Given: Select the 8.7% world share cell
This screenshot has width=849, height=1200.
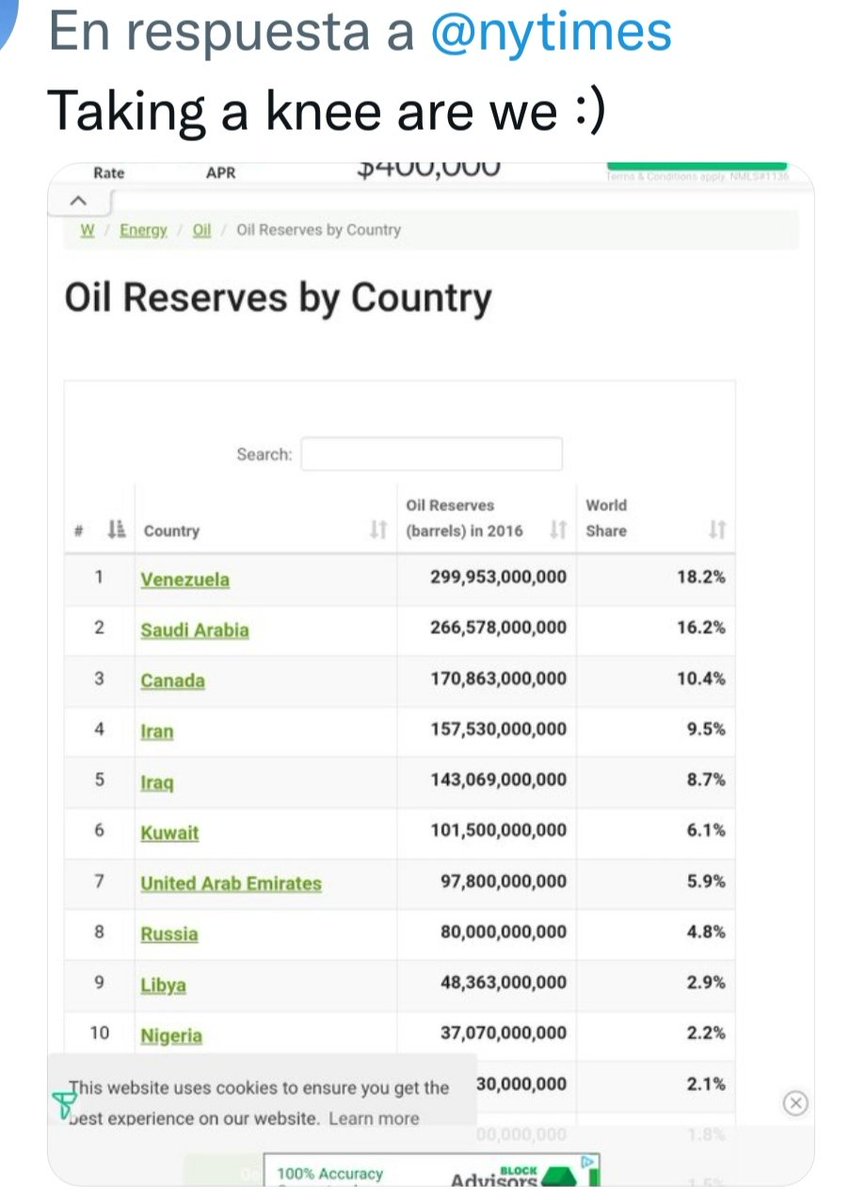Looking at the screenshot, I should coord(706,780).
